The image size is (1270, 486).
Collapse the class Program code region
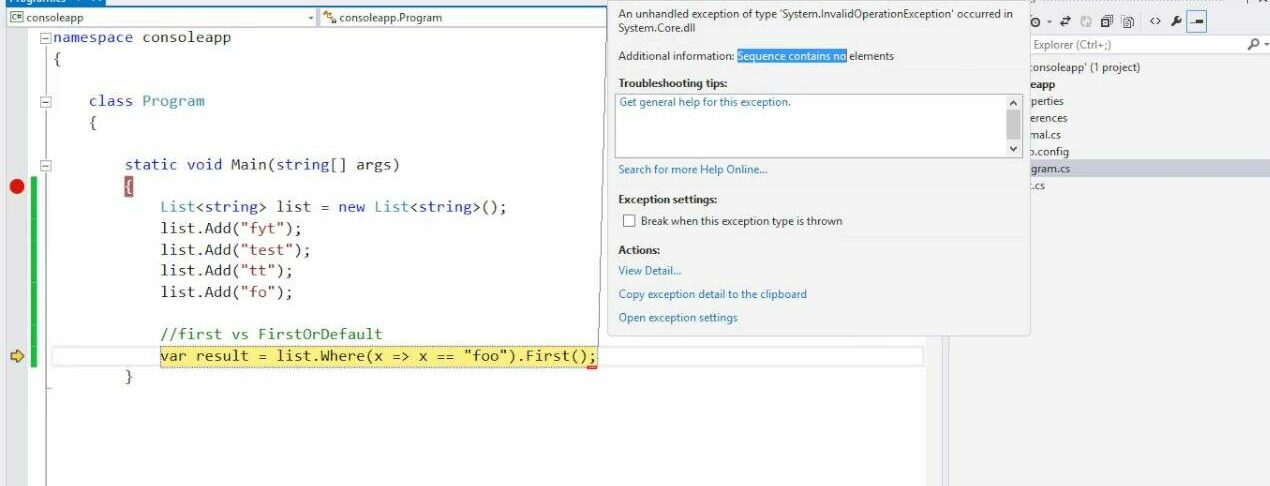[45, 101]
